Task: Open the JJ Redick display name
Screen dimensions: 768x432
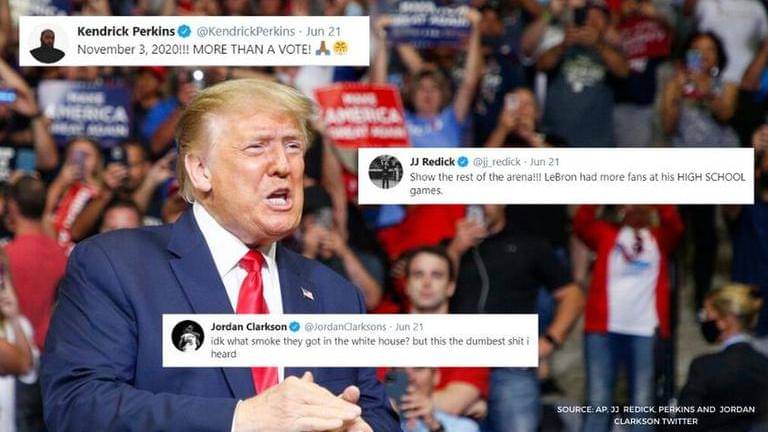Action: tap(432, 162)
